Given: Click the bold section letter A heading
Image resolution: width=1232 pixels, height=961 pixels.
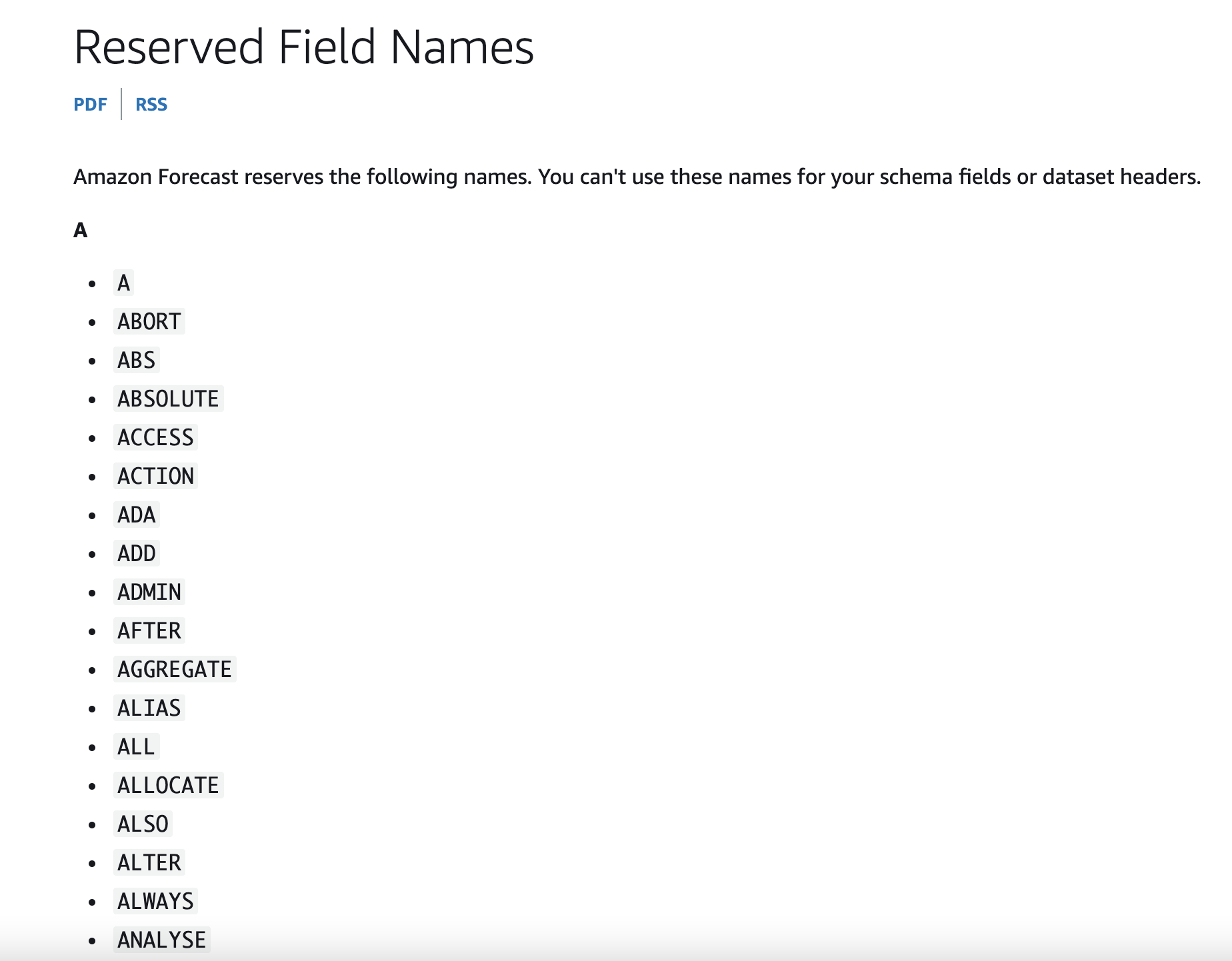Looking at the screenshot, I should pyautogui.click(x=81, y=231).
